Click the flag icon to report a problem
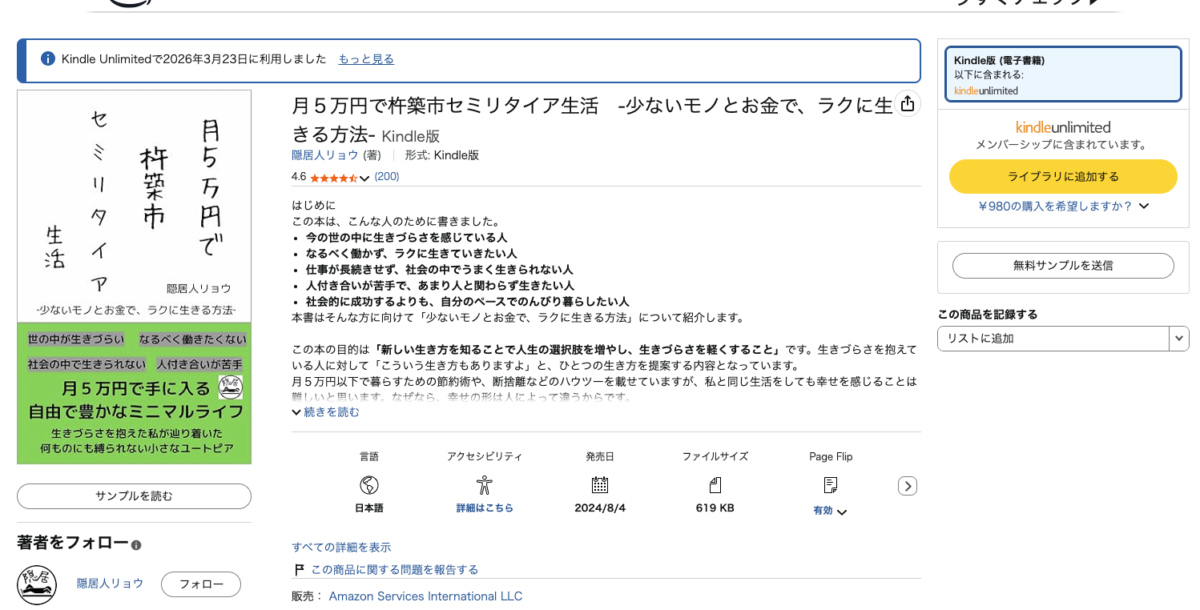This screenshot has height=610, width=1200. (x=299, y=570)
